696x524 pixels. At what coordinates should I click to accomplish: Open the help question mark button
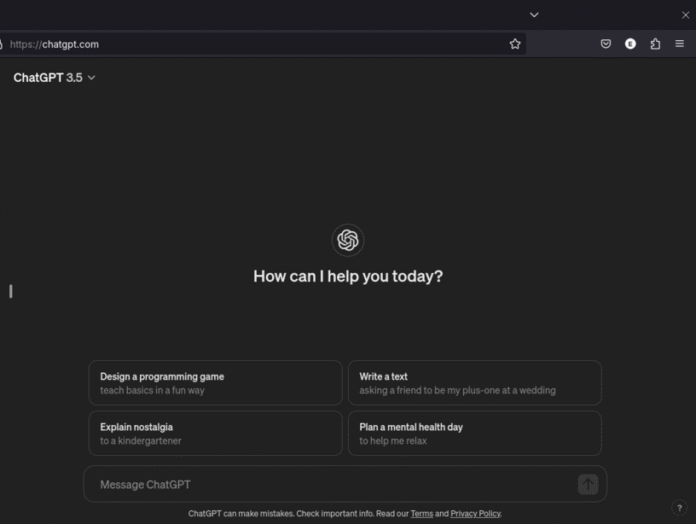tap(679, 508)
